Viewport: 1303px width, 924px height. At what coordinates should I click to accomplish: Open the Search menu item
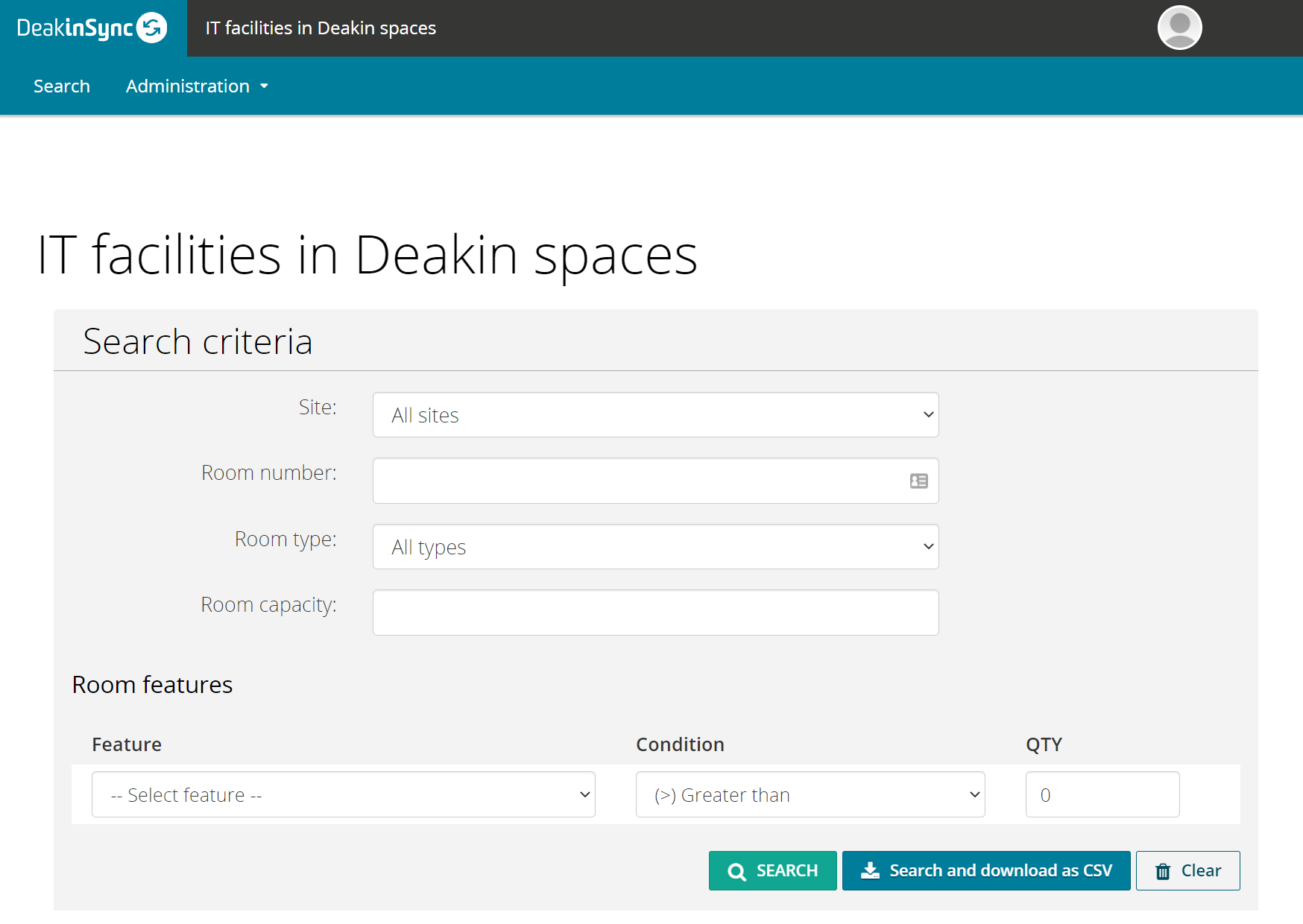[x=62, y=86]
